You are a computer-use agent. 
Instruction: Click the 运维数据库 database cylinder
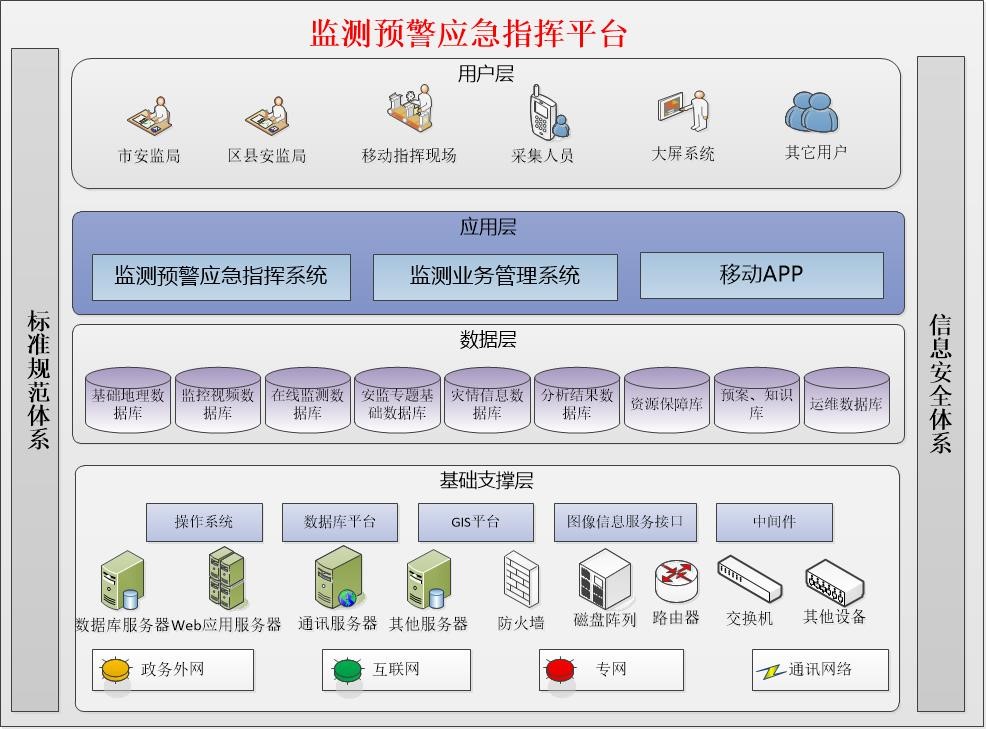[x=846, y=401]
